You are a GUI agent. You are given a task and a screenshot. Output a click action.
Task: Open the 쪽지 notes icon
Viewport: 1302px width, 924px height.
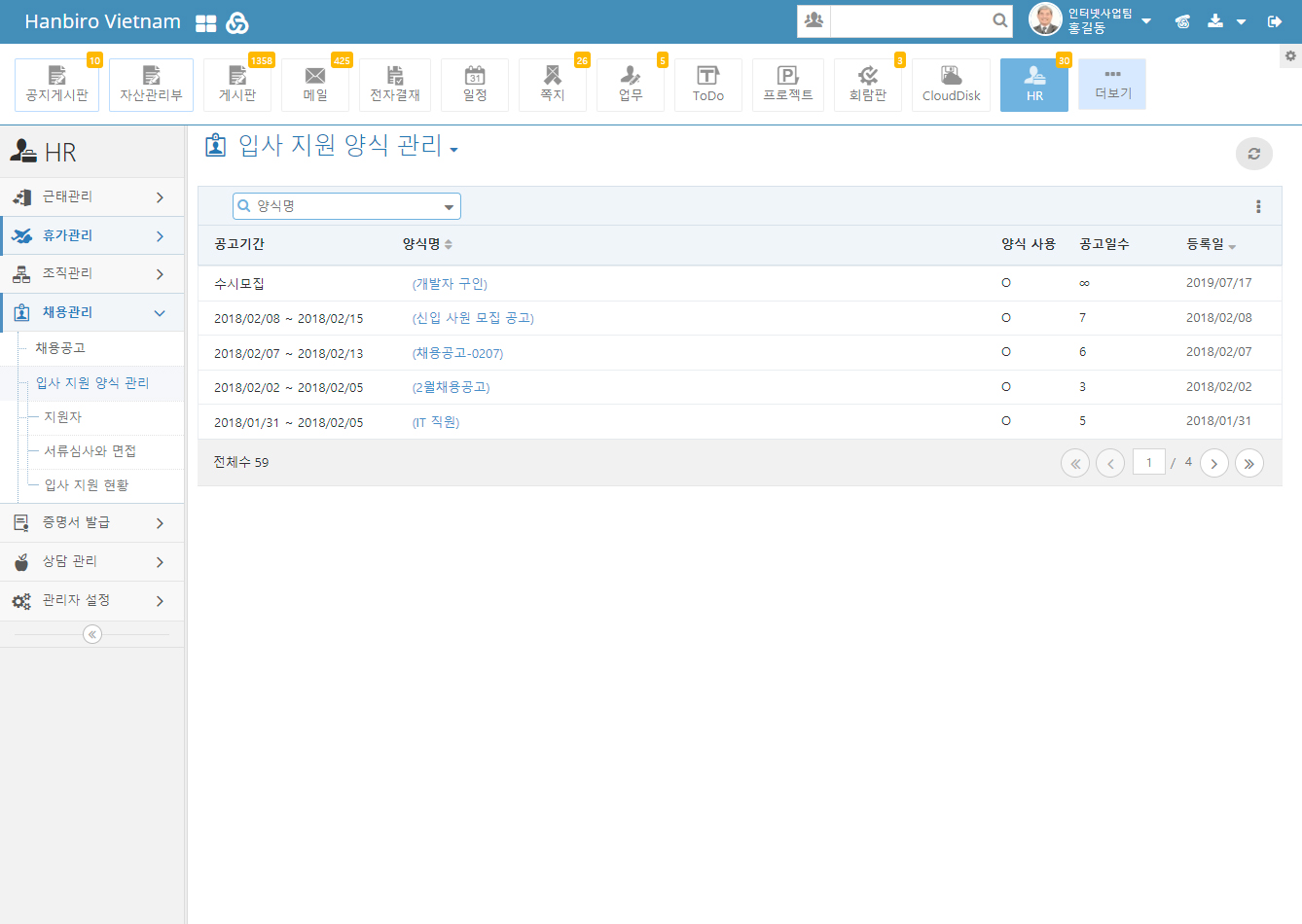click(553, 85)
